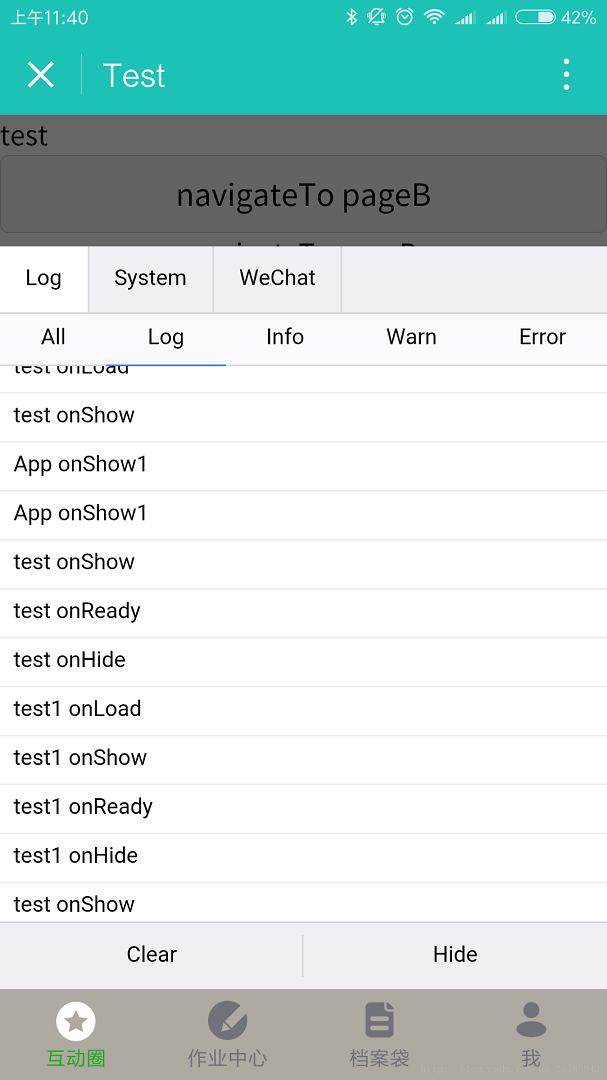This screenshot has height=1080, width=607.
Task: Switch to the WeChat tab
Action: coord(277,278)
